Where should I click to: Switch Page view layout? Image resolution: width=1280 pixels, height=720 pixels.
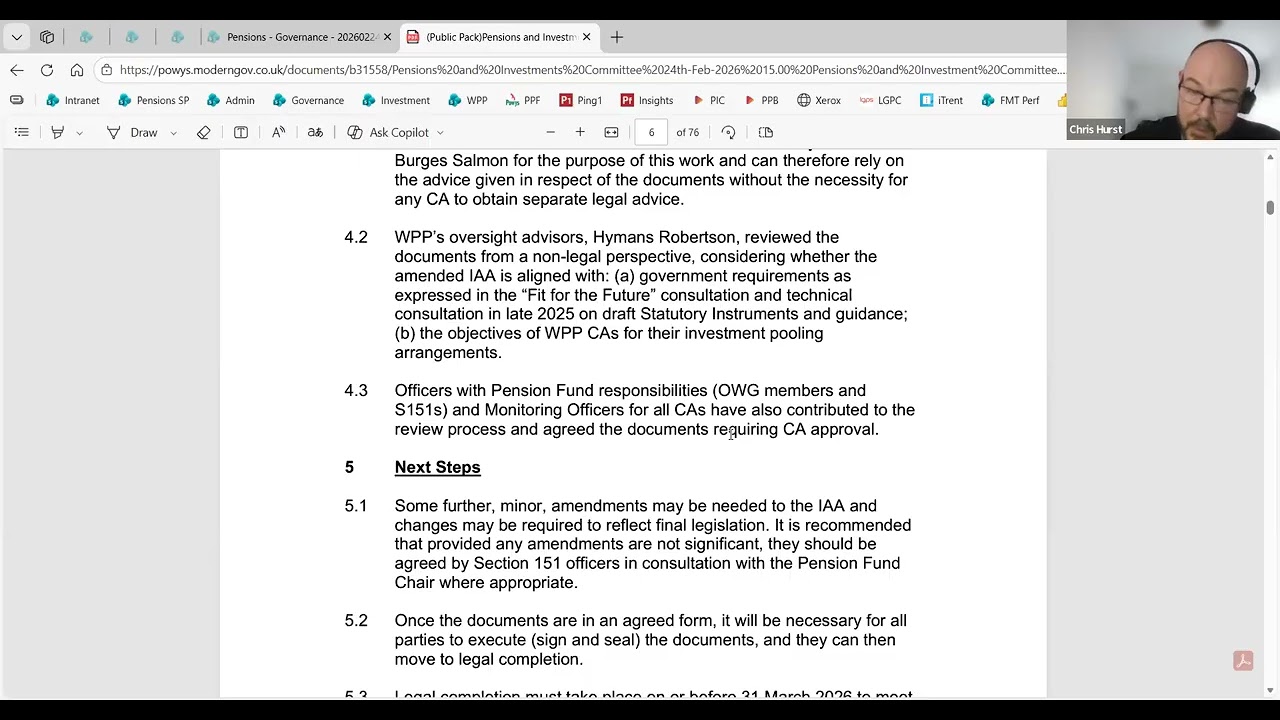click(x=766, y=132)
